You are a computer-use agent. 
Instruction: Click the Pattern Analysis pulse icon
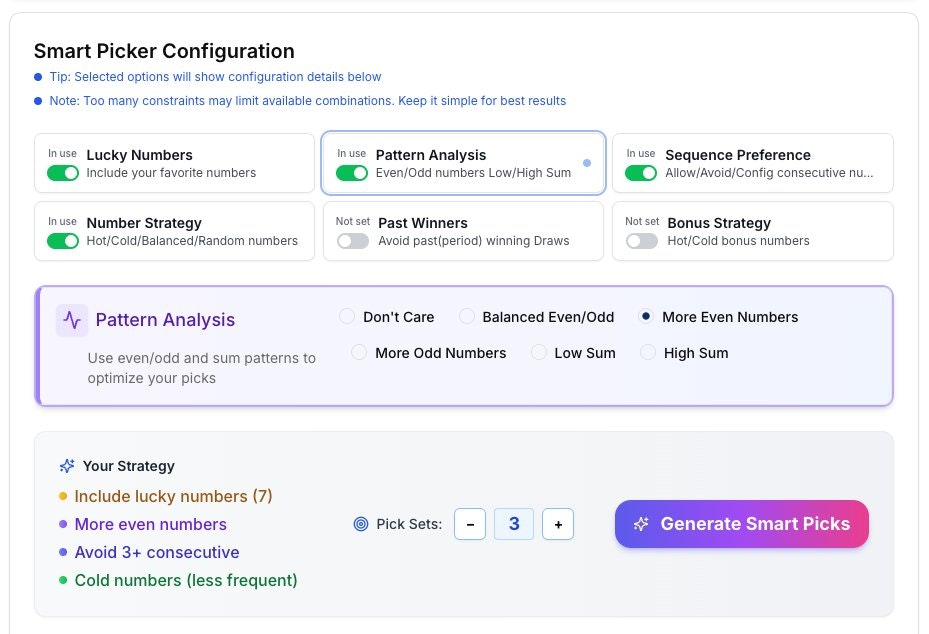[x=72, y=321]
